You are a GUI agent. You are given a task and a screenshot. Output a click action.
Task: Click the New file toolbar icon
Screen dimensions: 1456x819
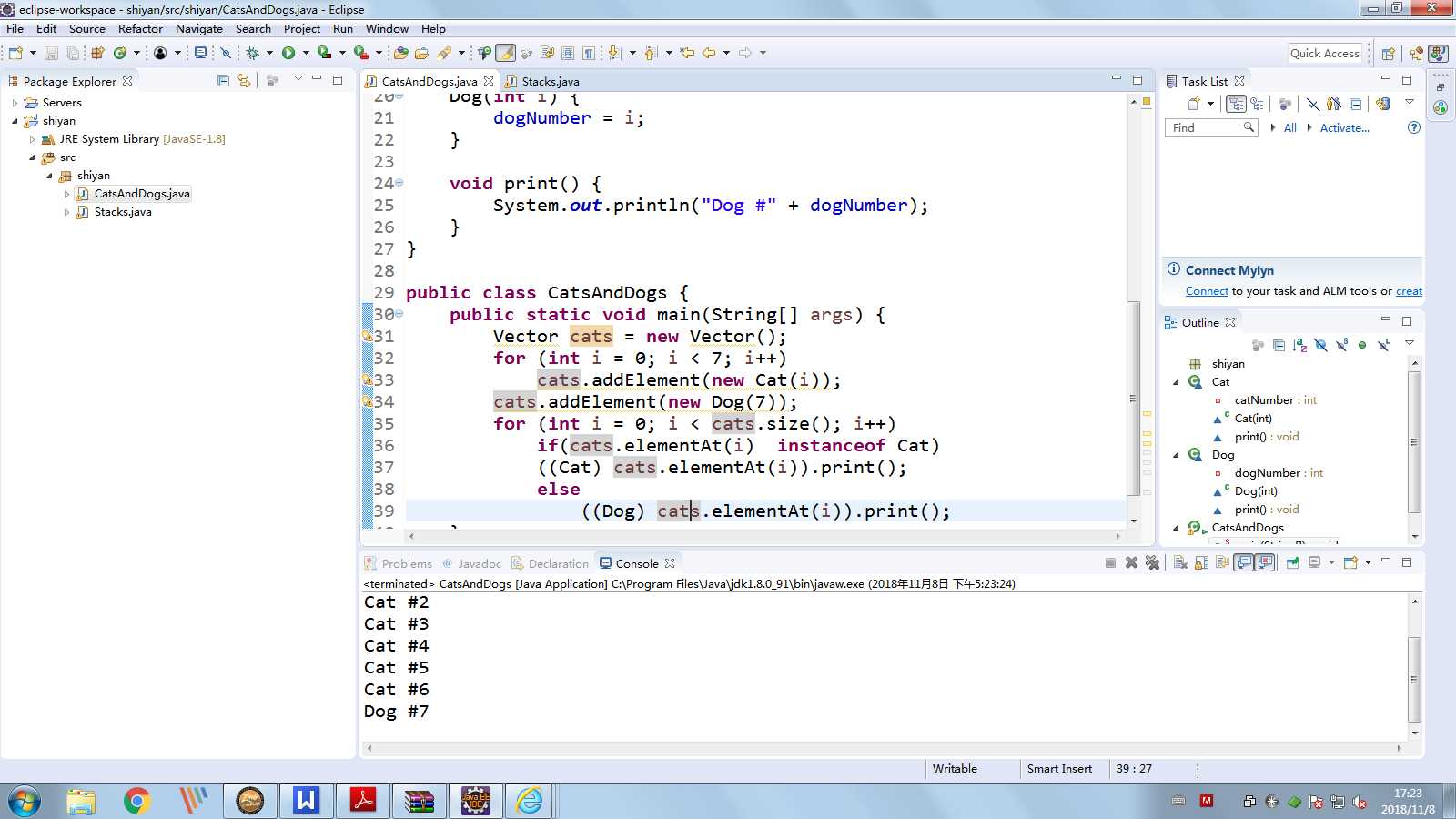point(15,53)
